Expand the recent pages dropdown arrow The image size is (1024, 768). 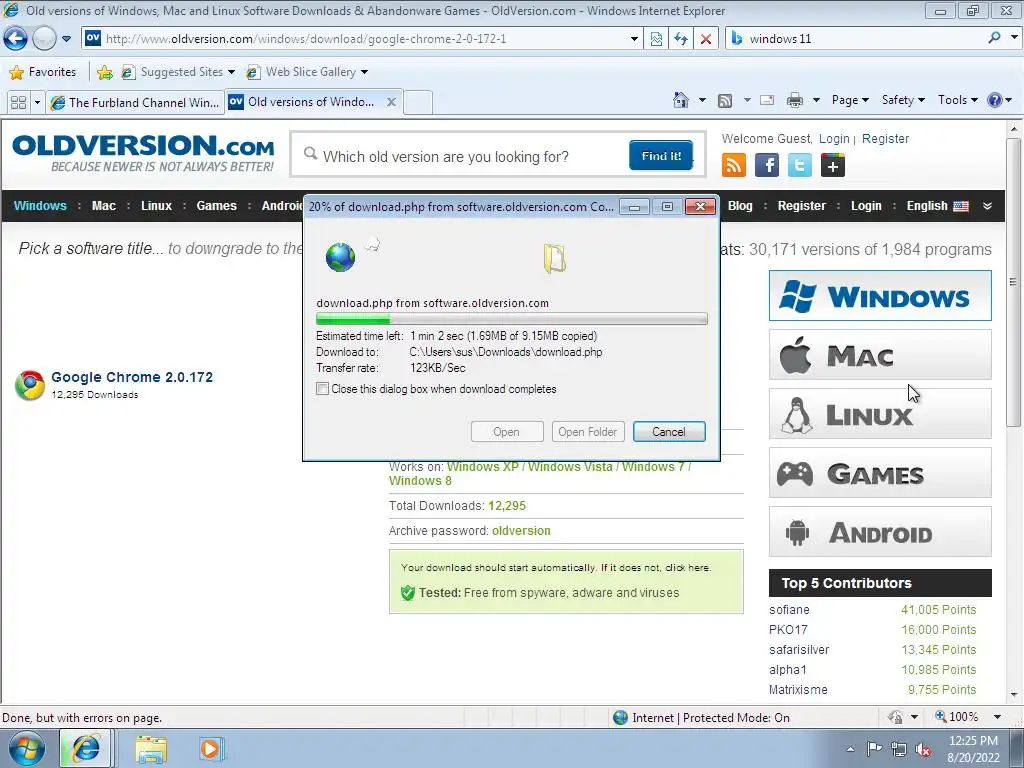(66, 39)
